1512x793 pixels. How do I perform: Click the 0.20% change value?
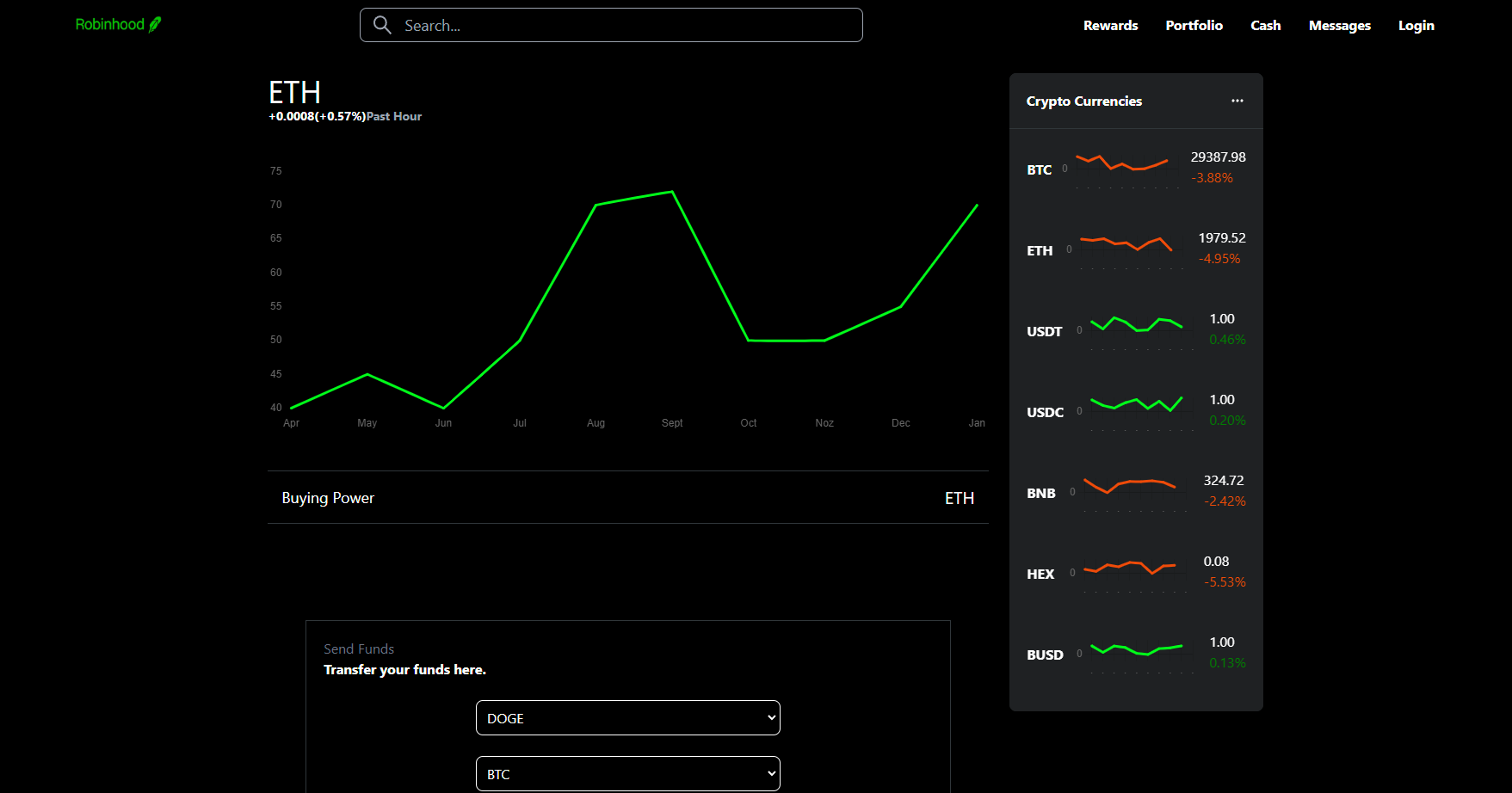coord(1227,421)
